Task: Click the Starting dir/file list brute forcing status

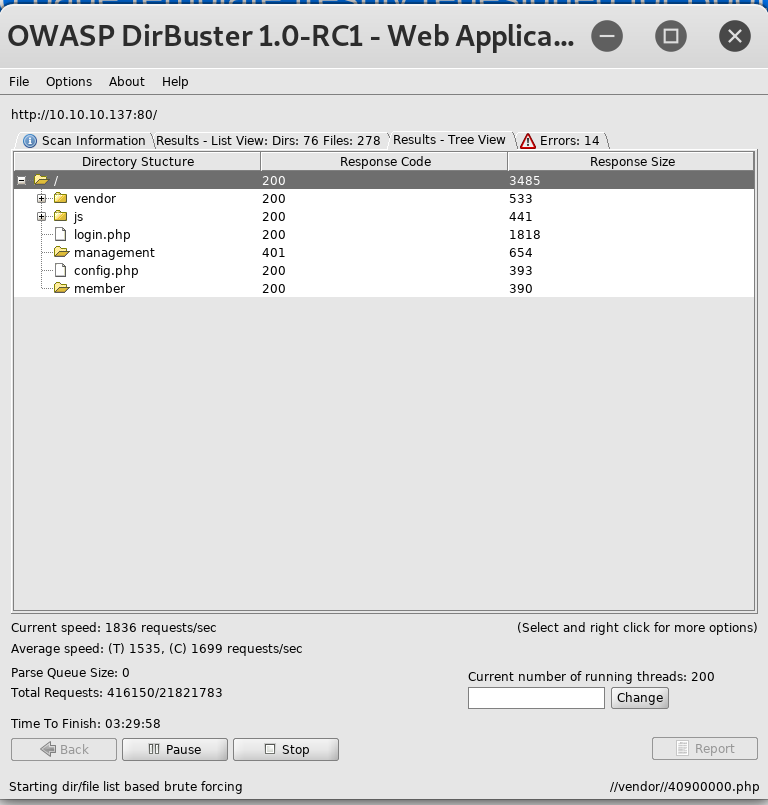Action: [126, 787]
